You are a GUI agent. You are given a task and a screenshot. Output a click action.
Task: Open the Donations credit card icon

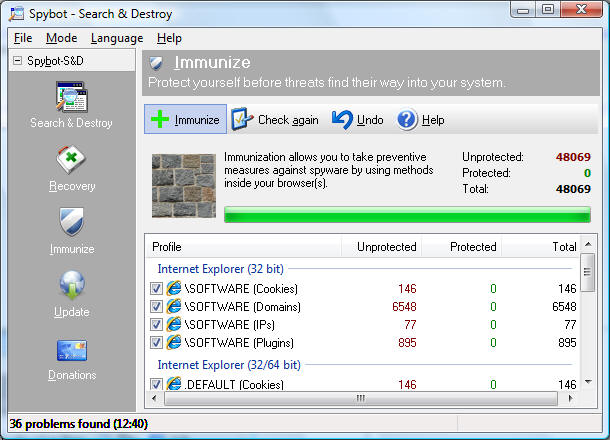(71, 351)
